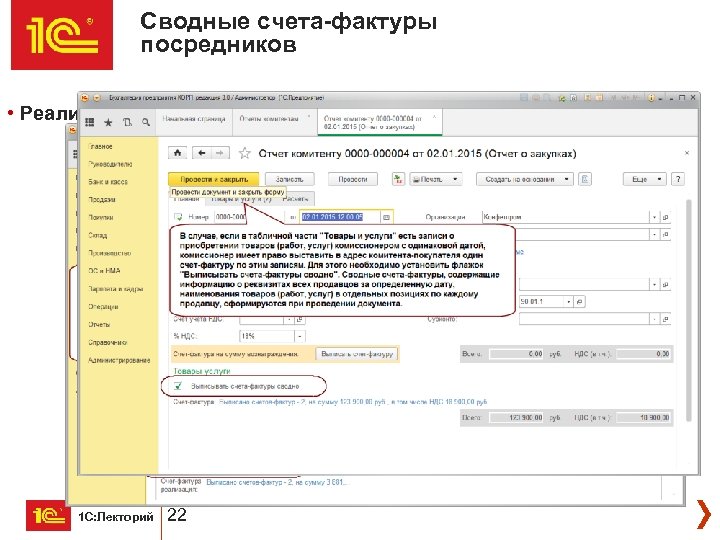Open the History panel icon

point(127,122)
